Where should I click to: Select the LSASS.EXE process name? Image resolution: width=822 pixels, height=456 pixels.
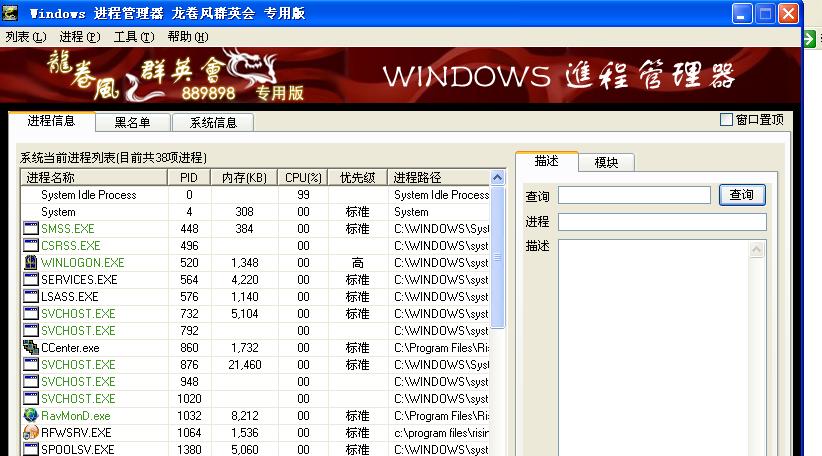click(x=70, y=296)
